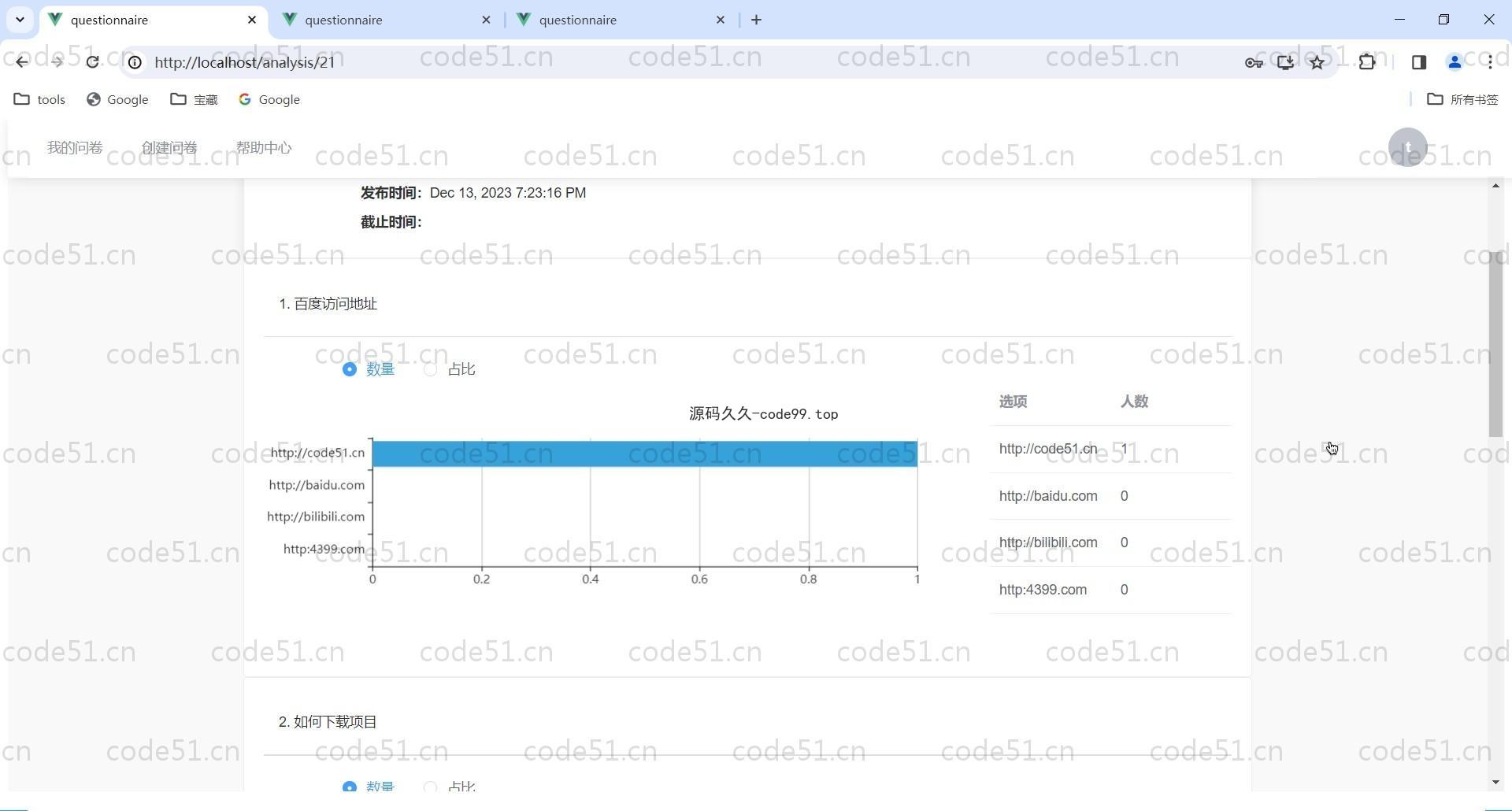Image resolution: width=1512 pixels, height=811 pixels.
Task: Select the 占比 radio button for question 1
Action: 431,369
